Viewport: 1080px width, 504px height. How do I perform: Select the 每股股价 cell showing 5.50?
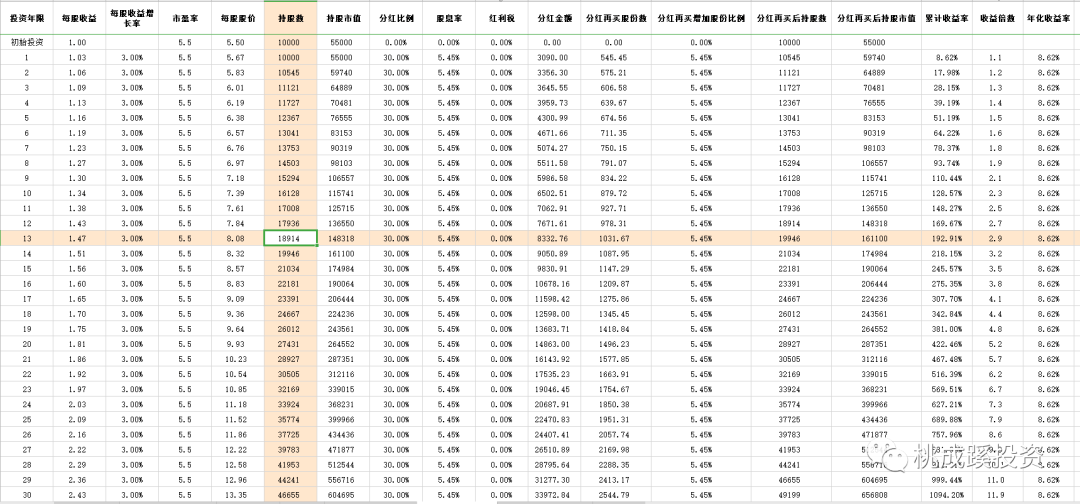point(237,42)
